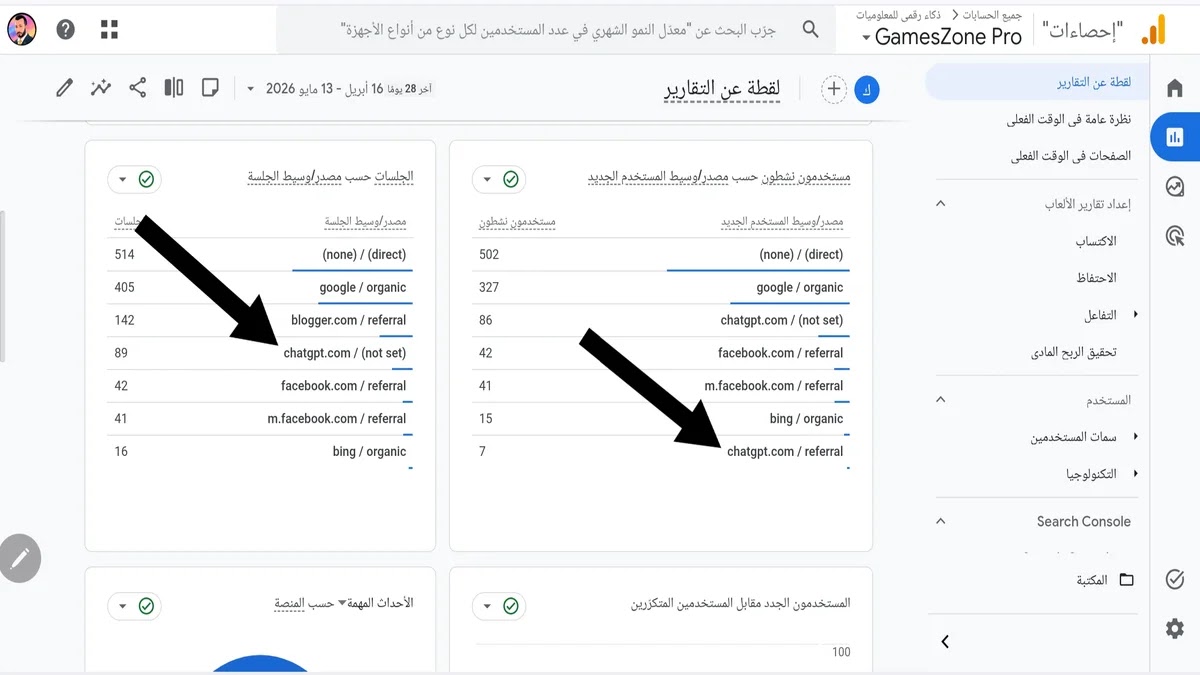Click green check on مستخدمون نشطون card

511,179
